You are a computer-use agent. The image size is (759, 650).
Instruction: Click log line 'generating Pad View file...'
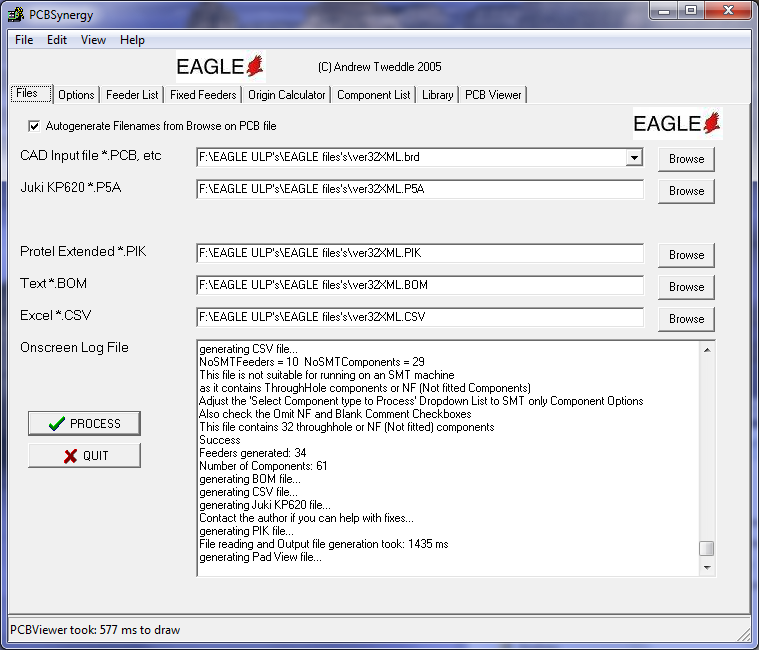pos(260,557)
